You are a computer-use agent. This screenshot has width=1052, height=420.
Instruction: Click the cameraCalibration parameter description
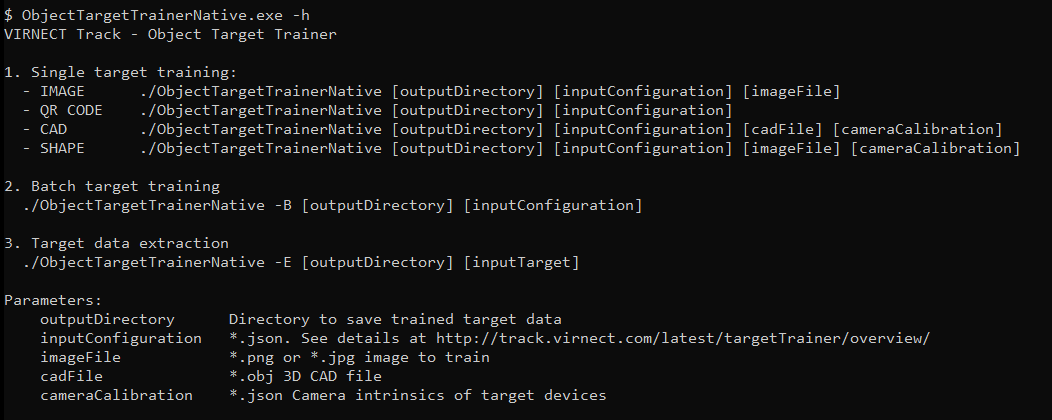point(417,395)
